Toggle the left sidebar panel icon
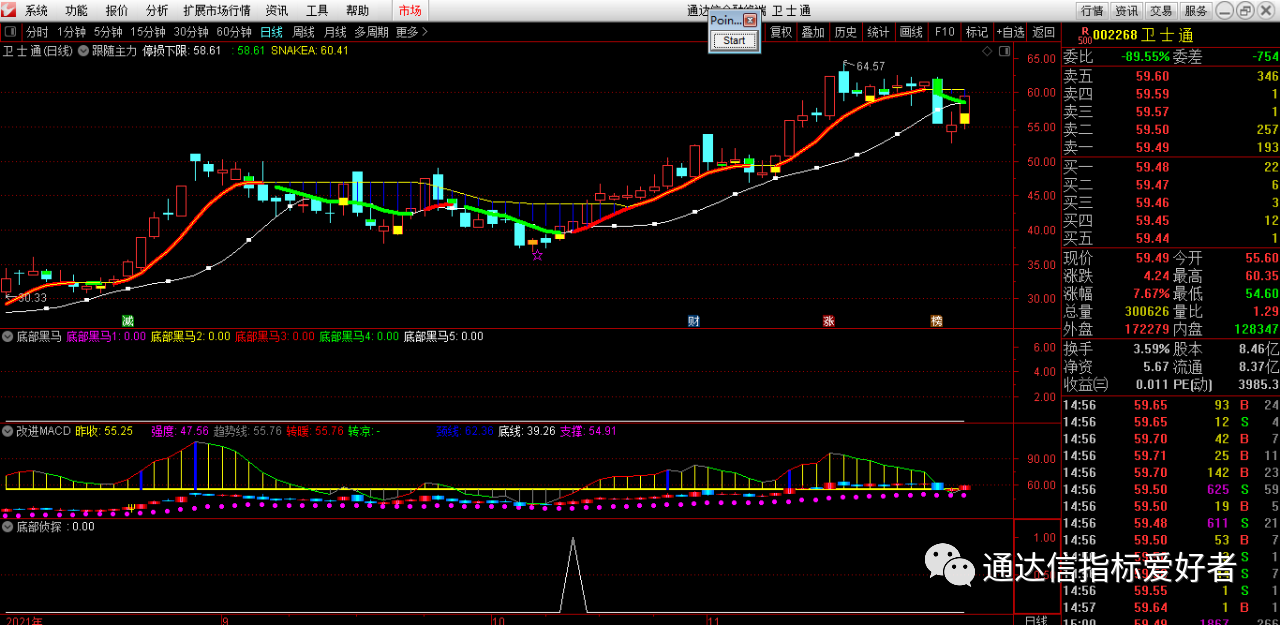The image size is (1280, 625). [x=11, y=32]
